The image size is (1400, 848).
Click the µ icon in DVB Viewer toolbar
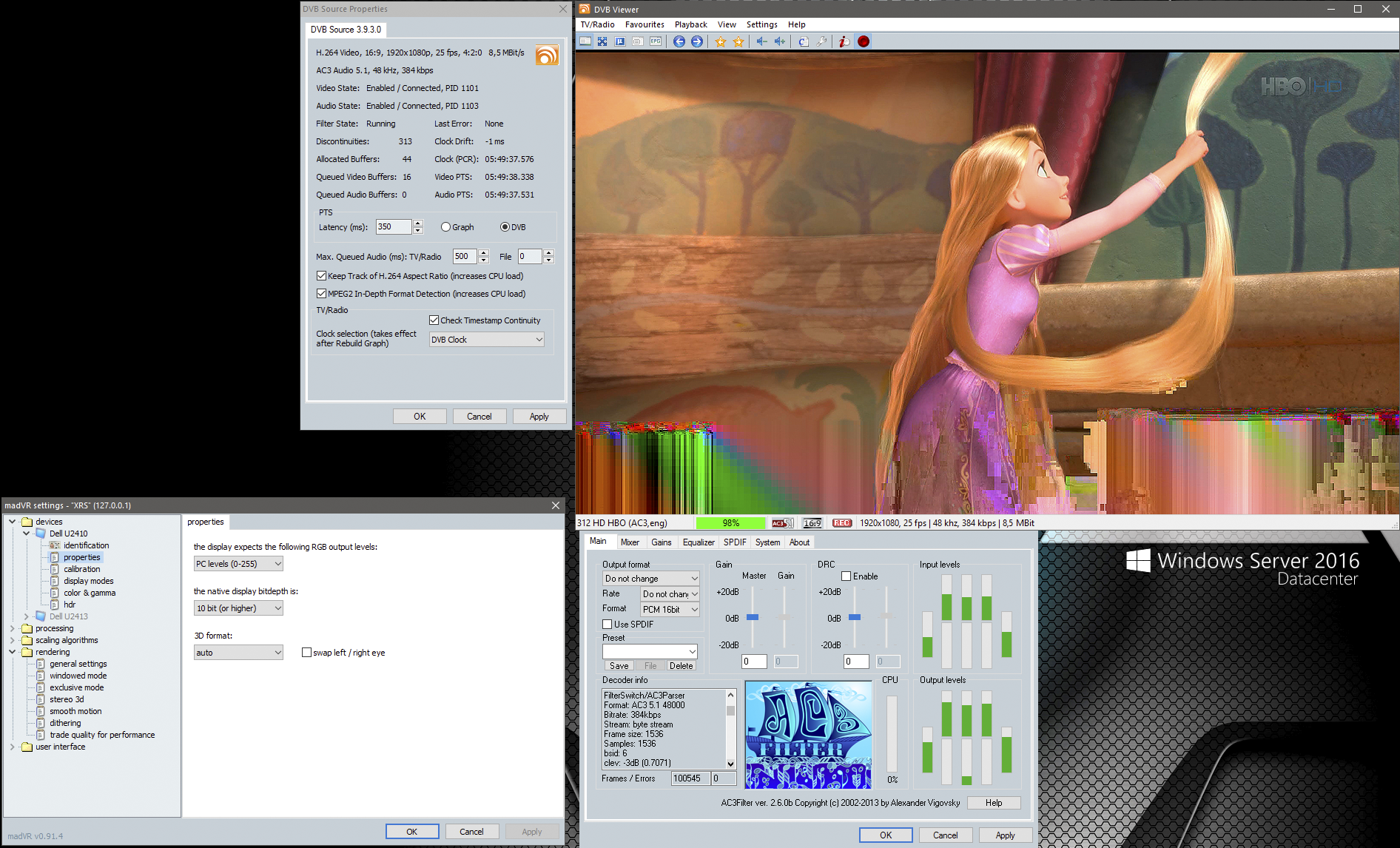(620, 41)
